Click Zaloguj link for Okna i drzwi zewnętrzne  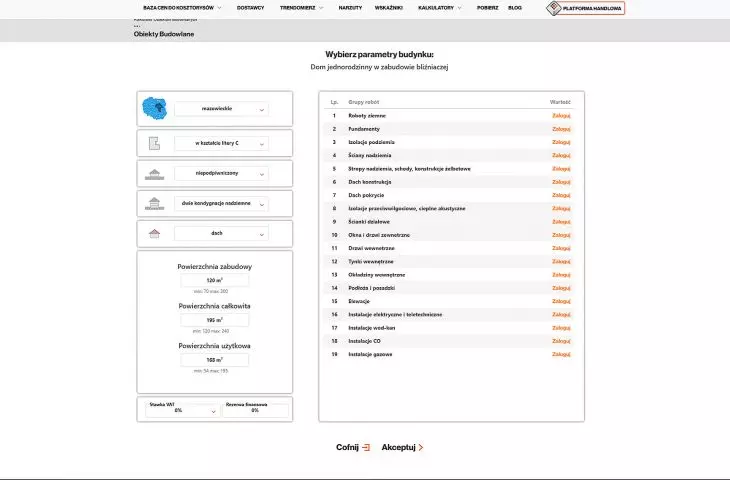coord(561,235)
